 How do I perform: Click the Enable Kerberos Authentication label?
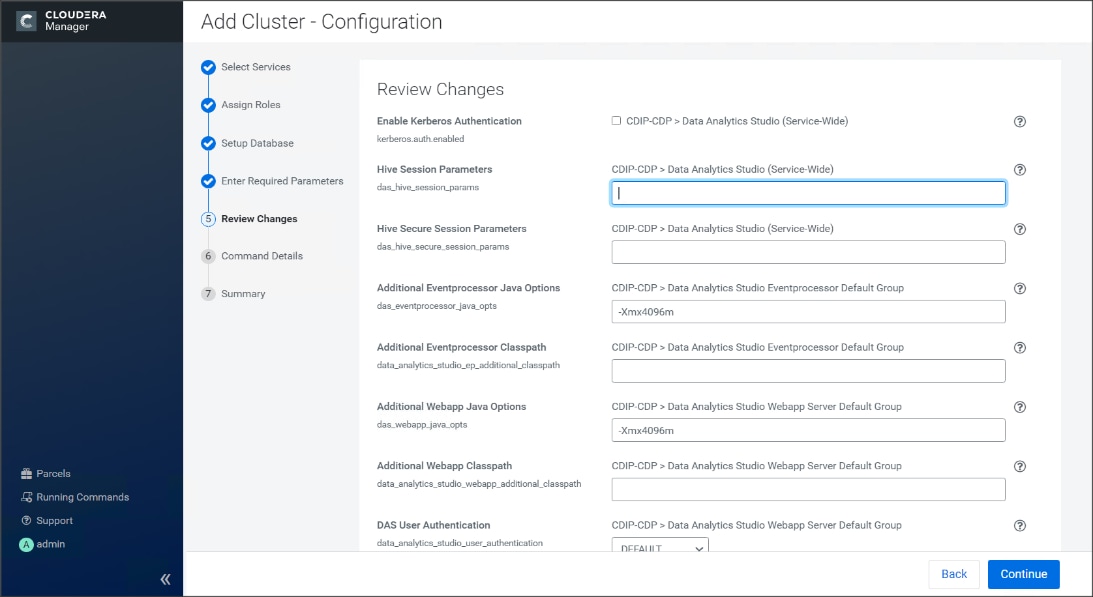[x=449, y=121]
